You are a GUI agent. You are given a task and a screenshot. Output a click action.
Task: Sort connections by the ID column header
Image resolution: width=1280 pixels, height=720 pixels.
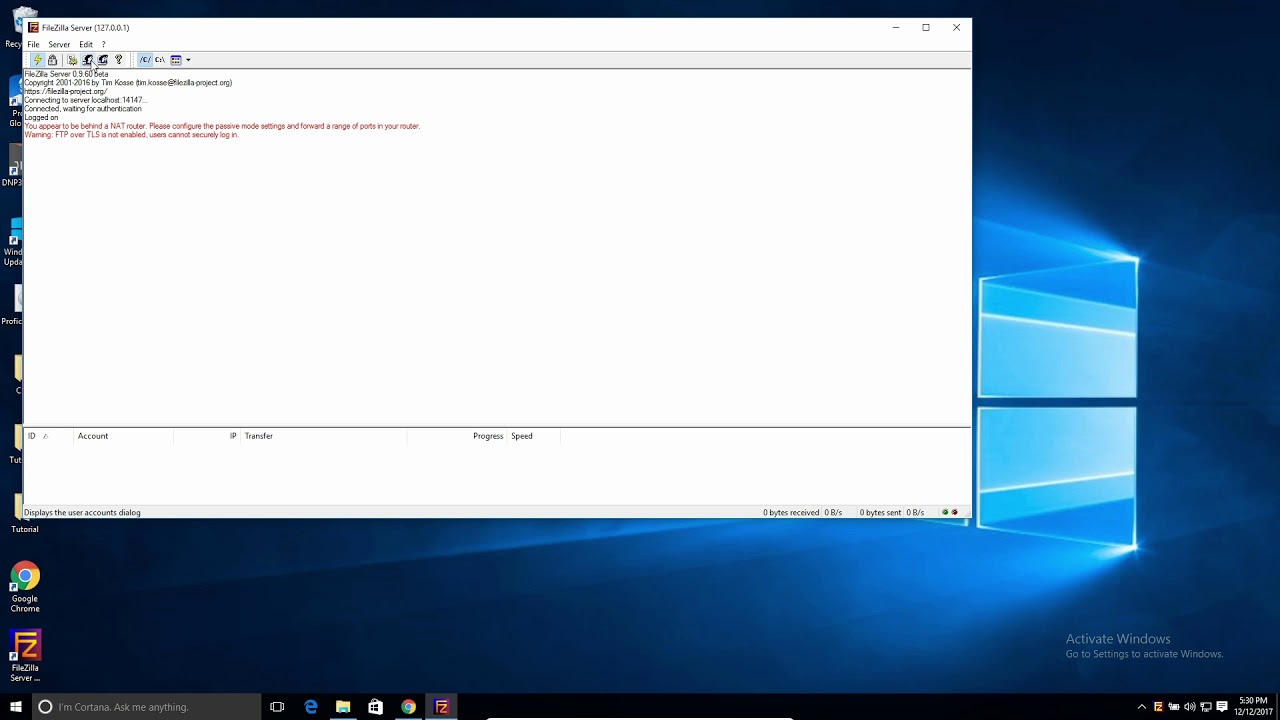[49, 436]
